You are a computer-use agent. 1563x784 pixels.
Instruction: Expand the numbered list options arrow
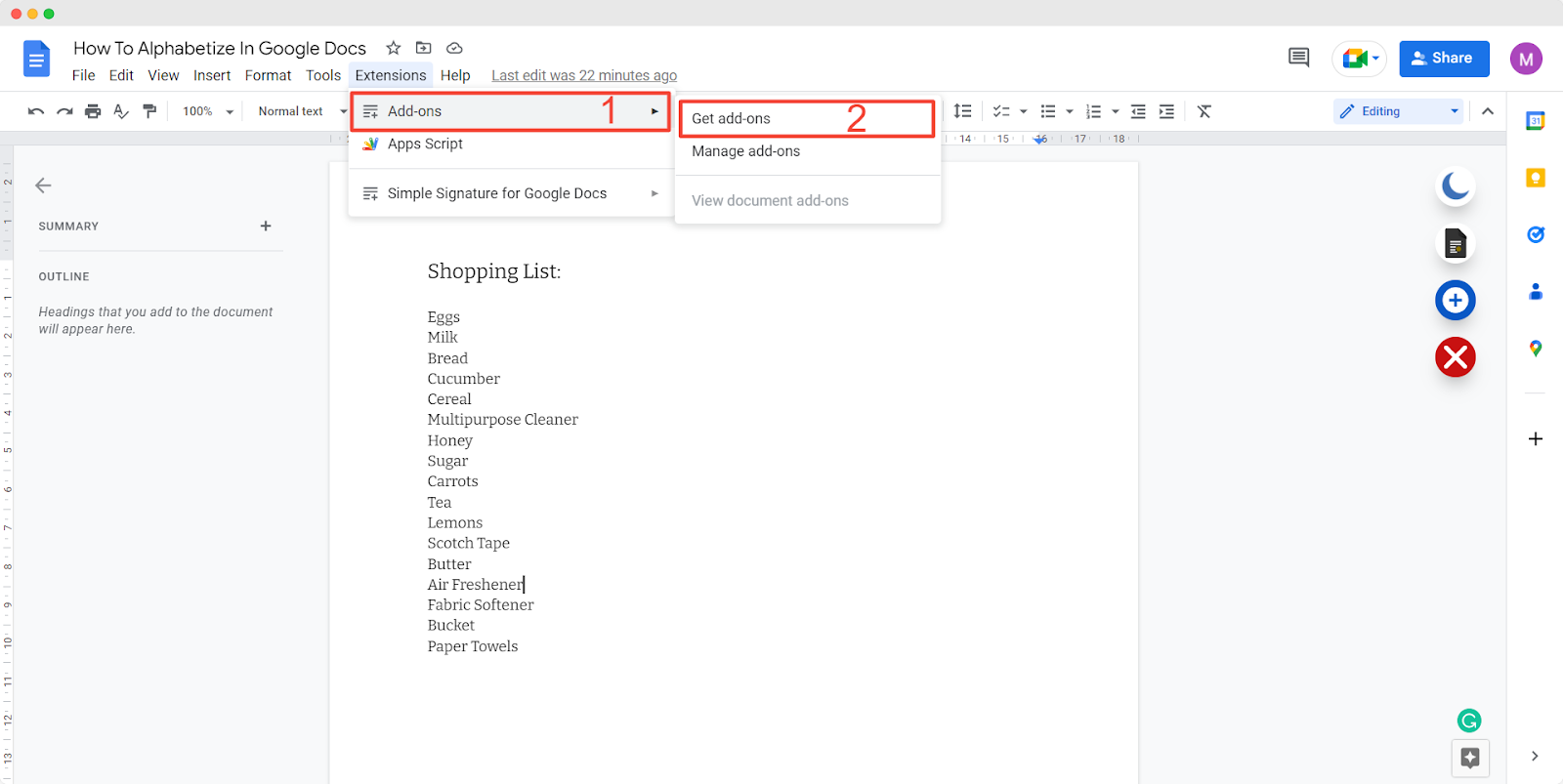pyautogui.click(x=1116, y=111)
